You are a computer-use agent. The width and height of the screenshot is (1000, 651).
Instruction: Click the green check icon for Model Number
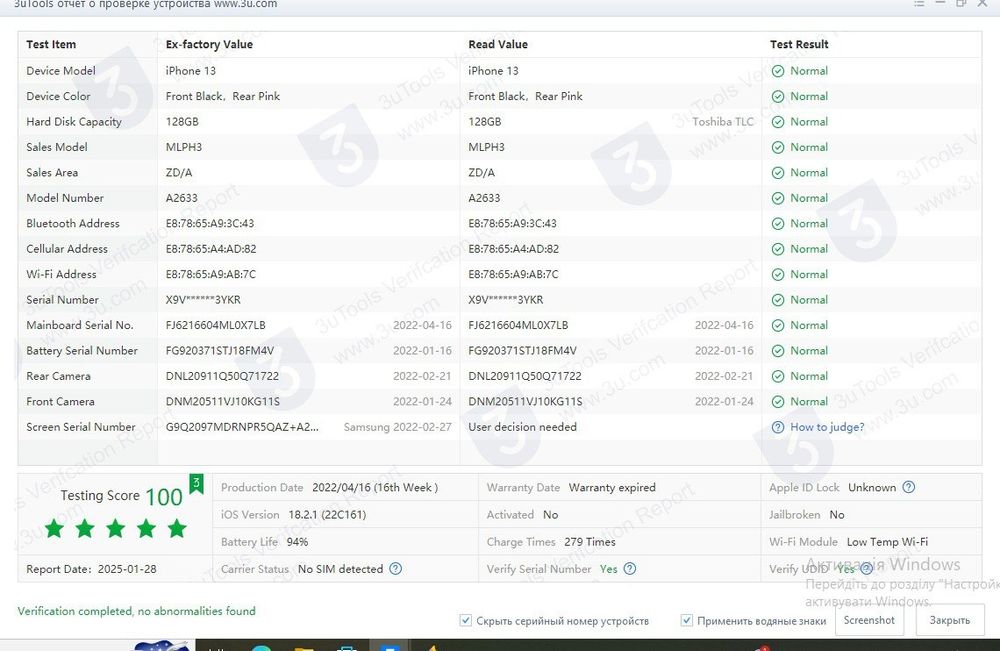click(777, 198)
